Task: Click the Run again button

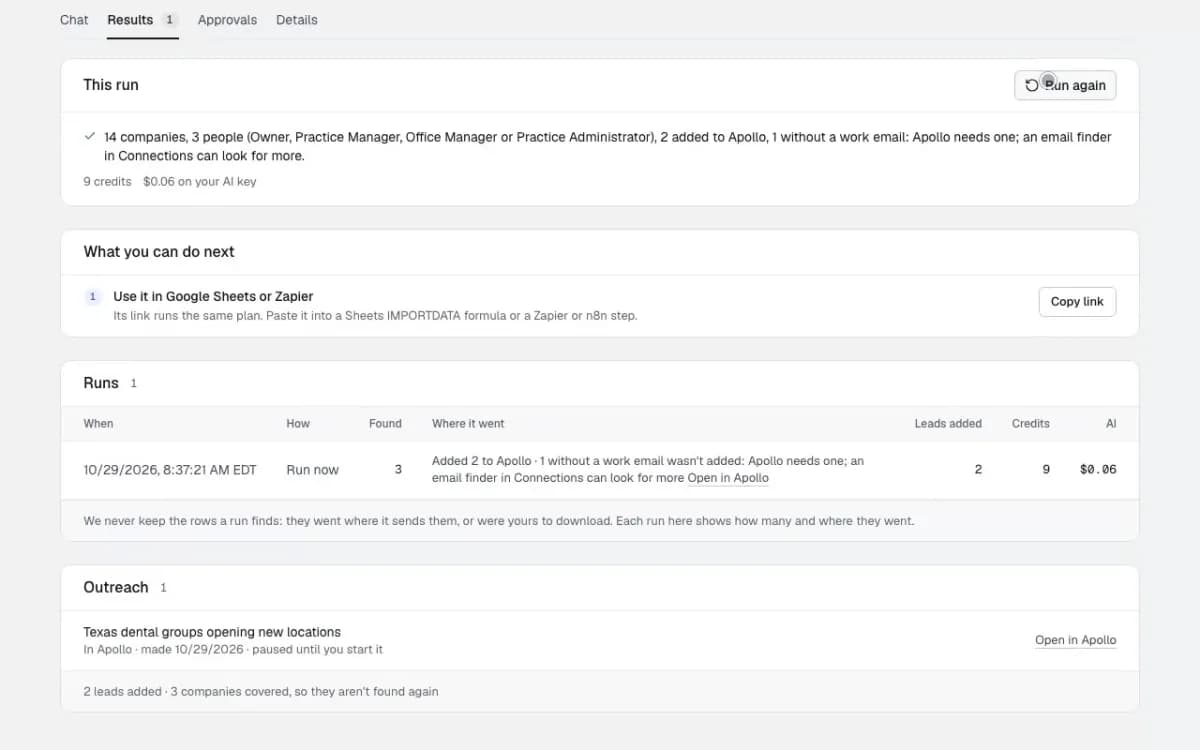Action: tap(1065, 85)
